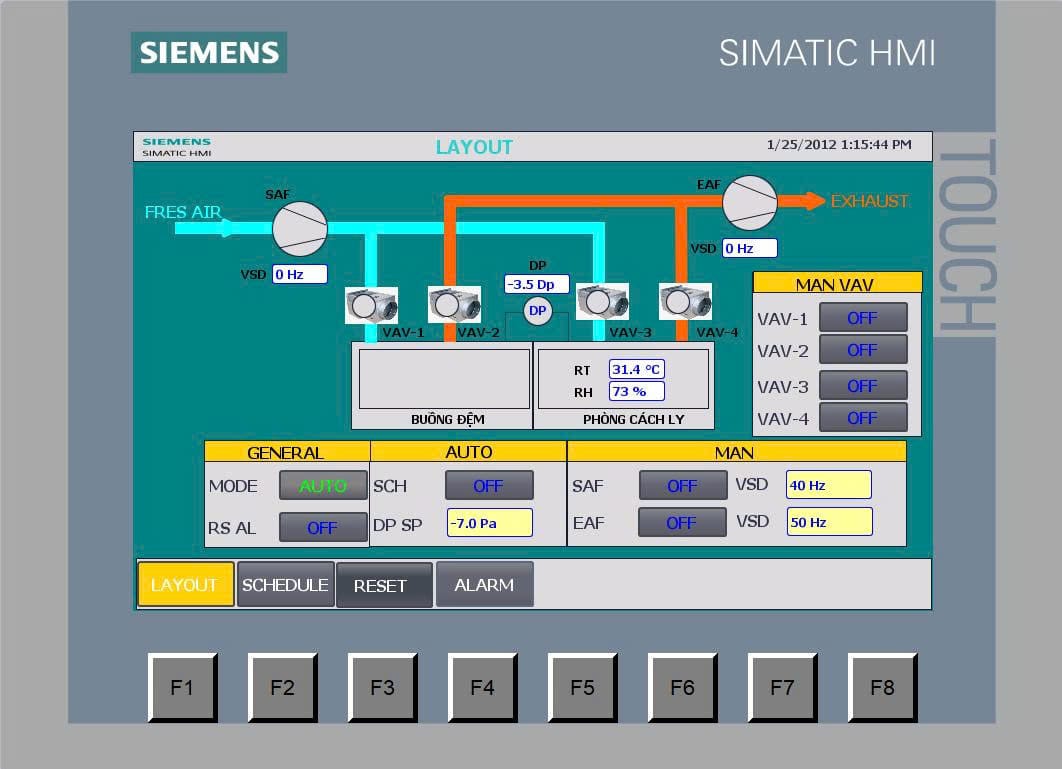Edit the DP SP -7.0 Pa setpoint field
The height and width of the screenshot is (769, 1062).
[489, 523]
